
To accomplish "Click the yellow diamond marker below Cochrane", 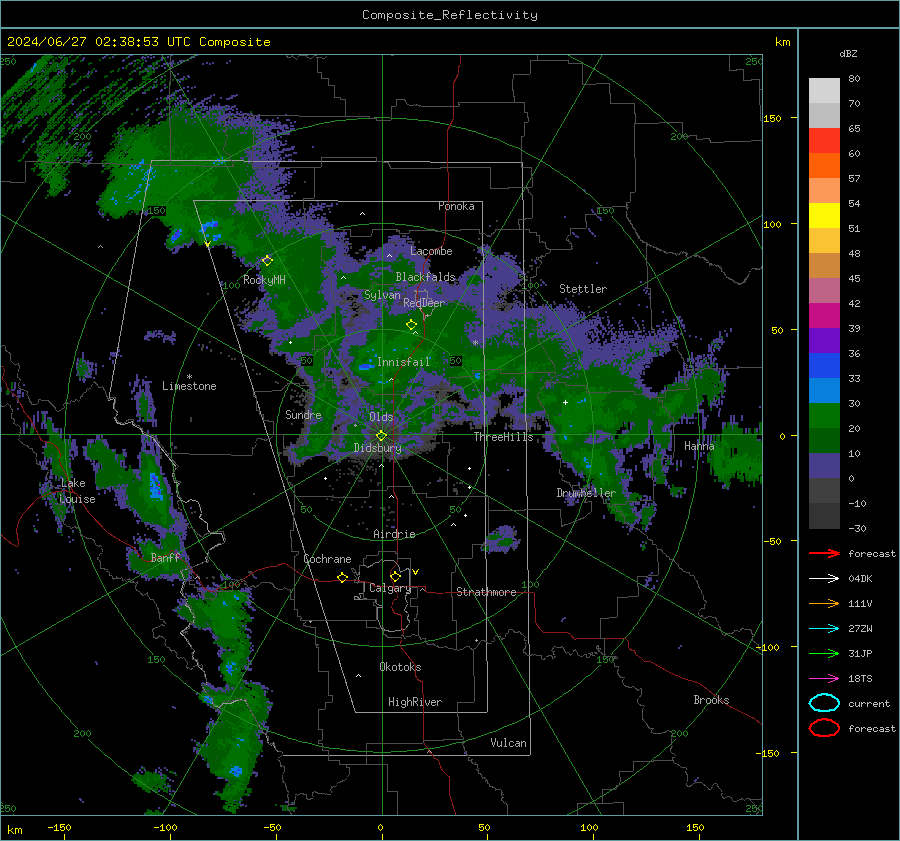I will click(343, 578).
